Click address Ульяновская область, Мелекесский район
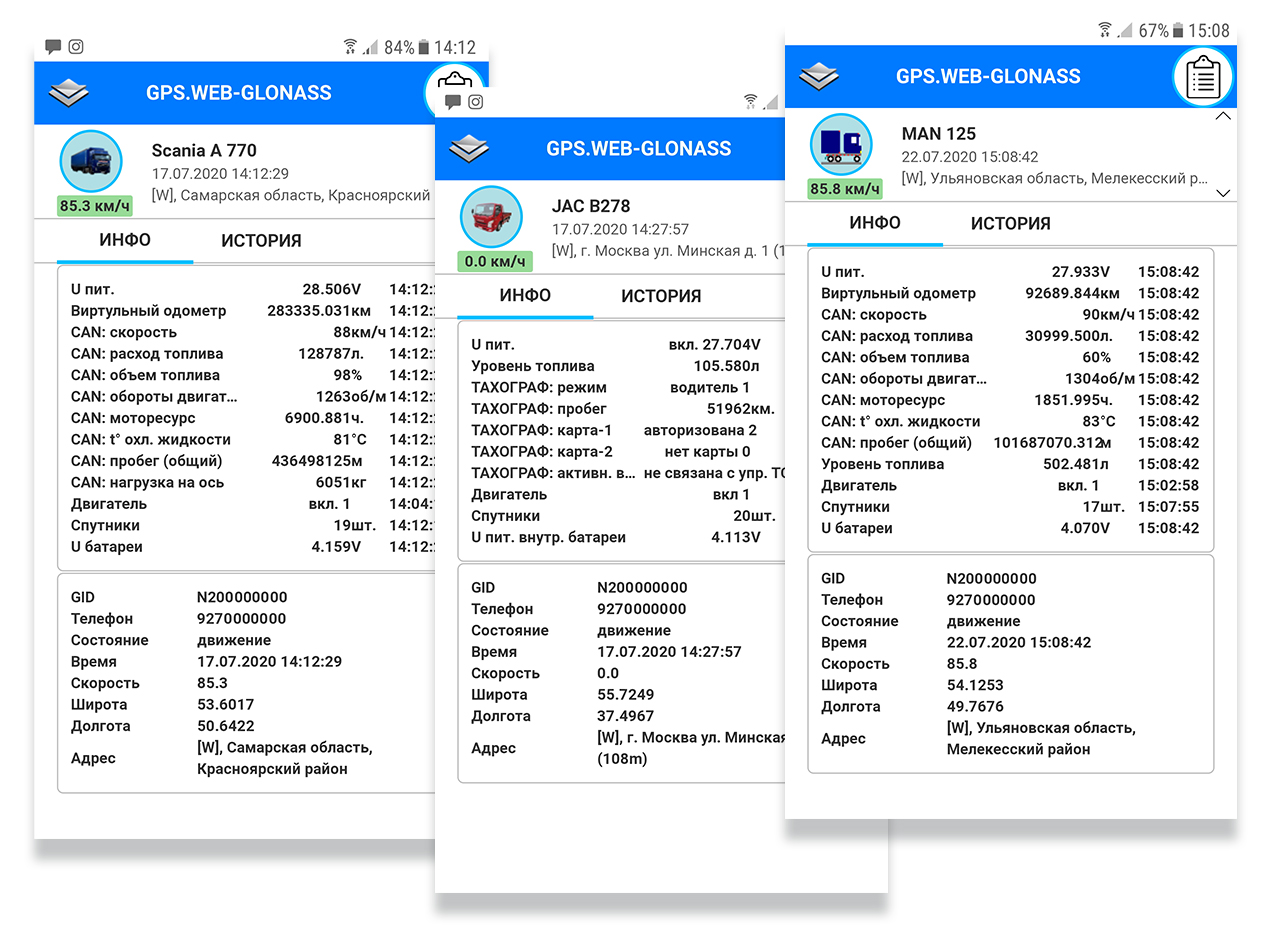This screenshot has width=1280, height=949. pos(1041,739)
